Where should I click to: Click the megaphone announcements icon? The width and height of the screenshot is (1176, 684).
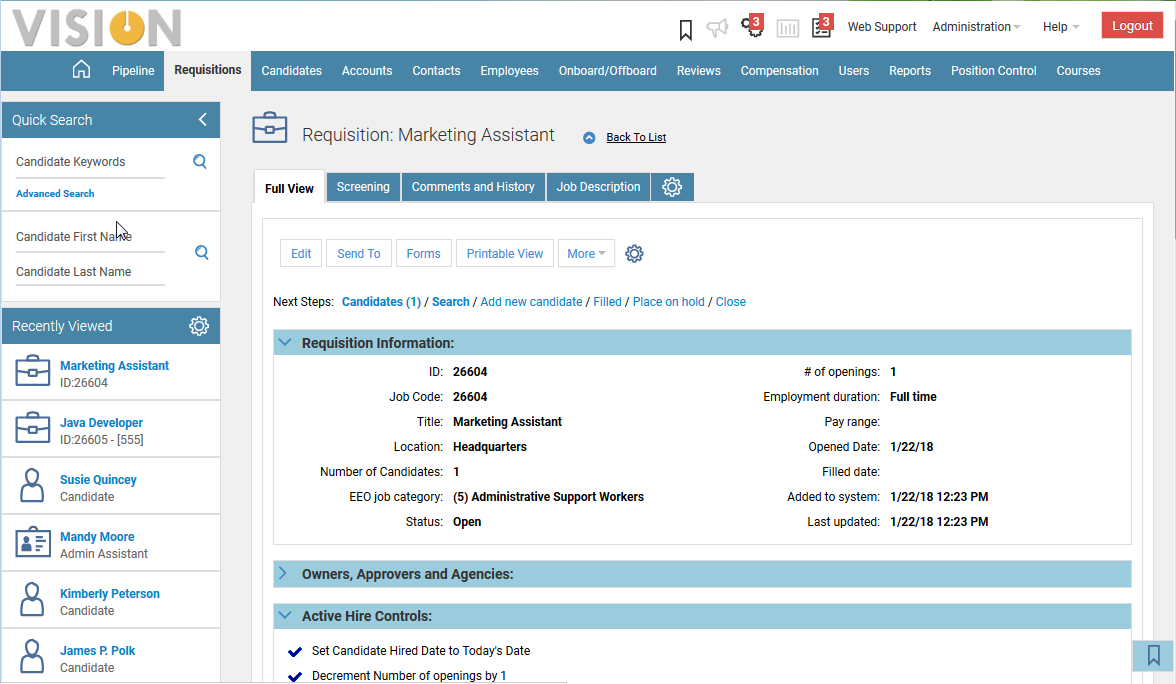point(717,28)
